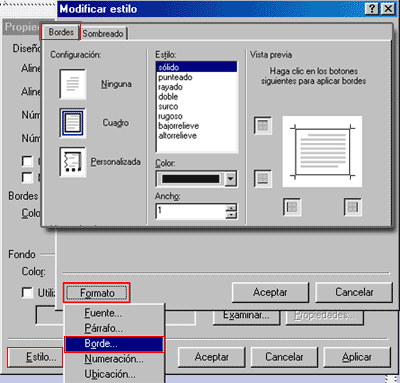The image size is (400, 383).
Task: Click Cancelar in Modificar estilo dialog
Action: coord(354,292)
